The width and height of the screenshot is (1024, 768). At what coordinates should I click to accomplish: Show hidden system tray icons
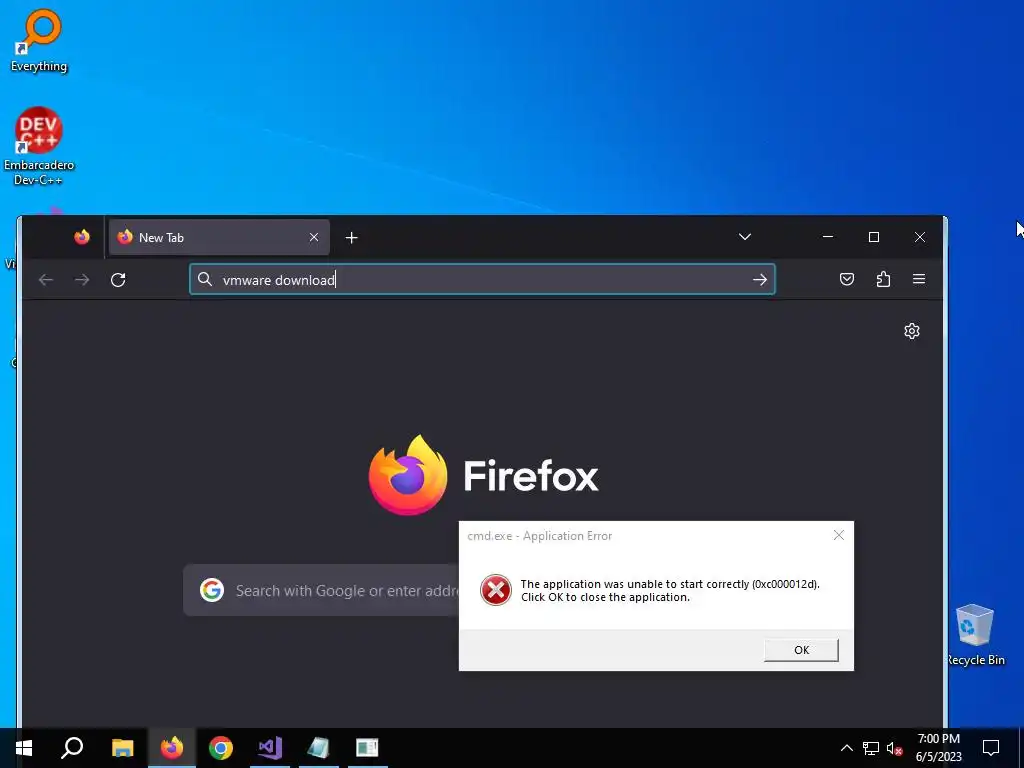846,748
